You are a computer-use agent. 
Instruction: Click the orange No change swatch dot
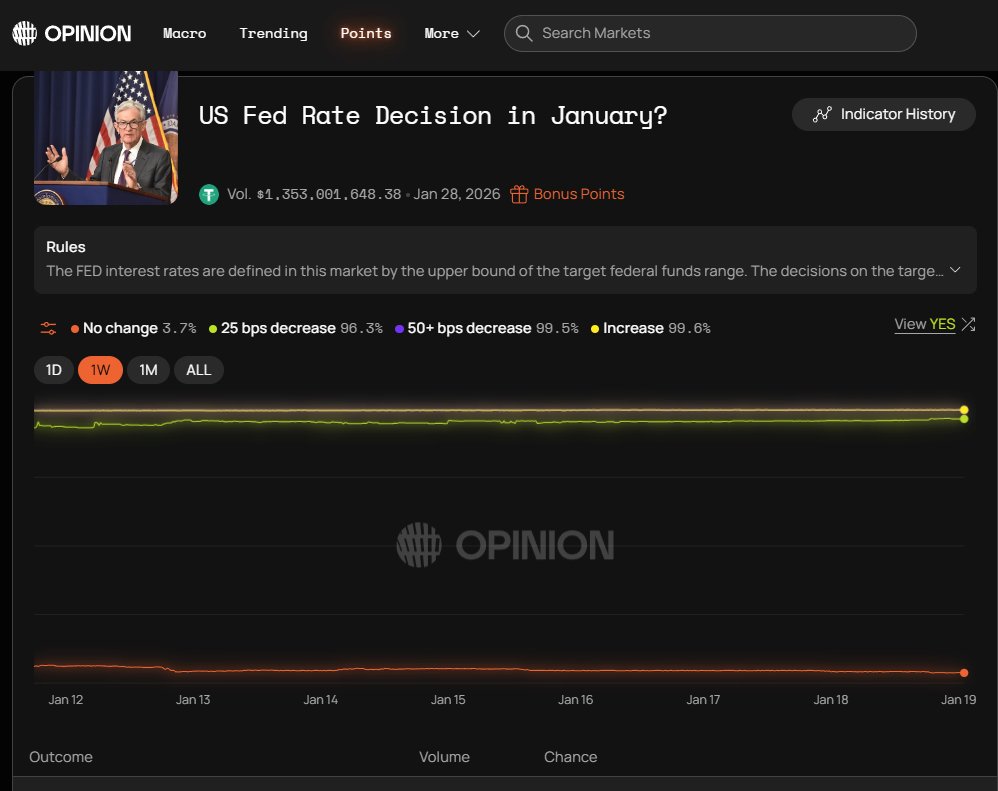point(75,329)
